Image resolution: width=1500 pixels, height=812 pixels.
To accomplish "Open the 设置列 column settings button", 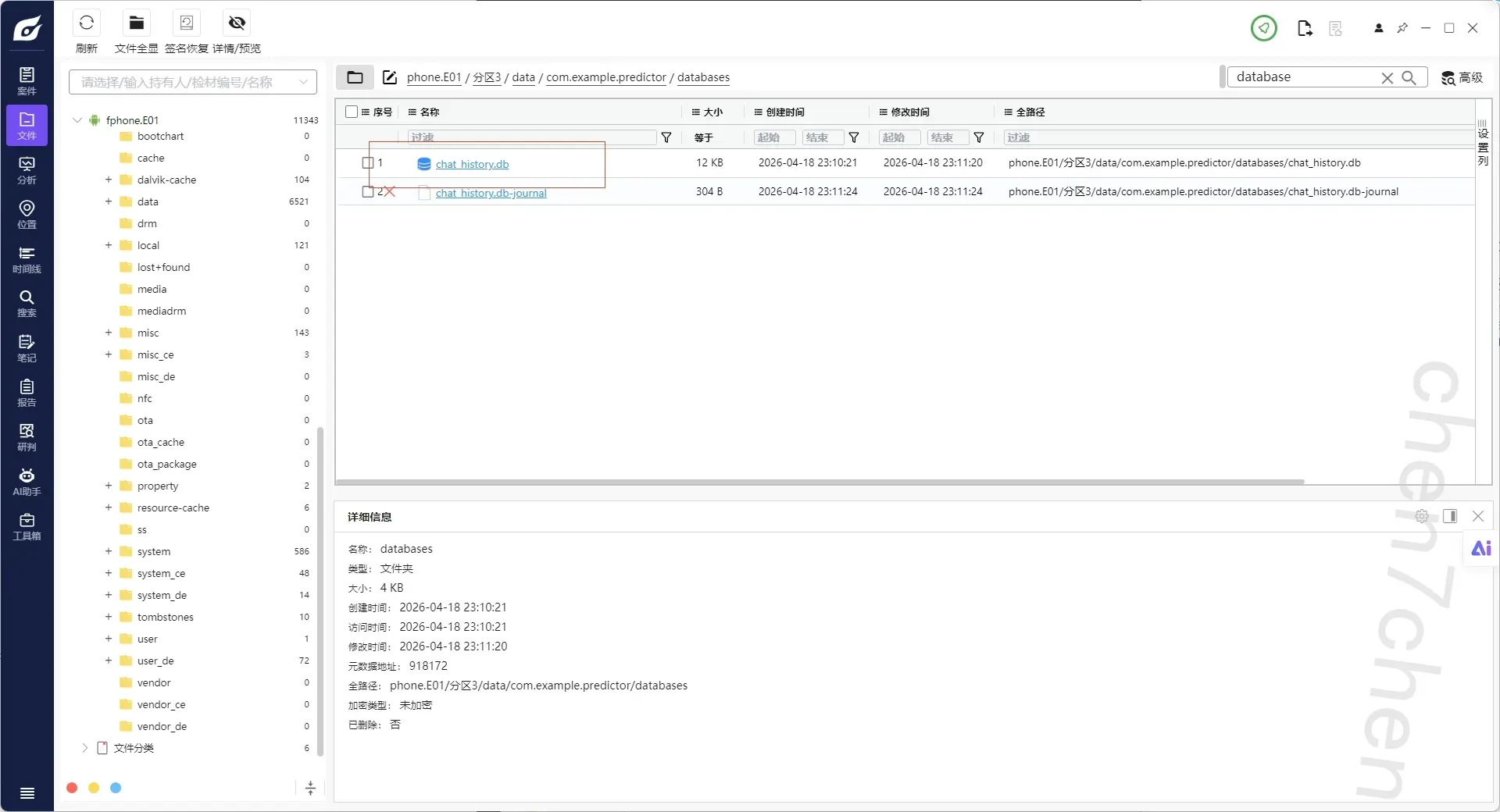I will pos(1483,143).
